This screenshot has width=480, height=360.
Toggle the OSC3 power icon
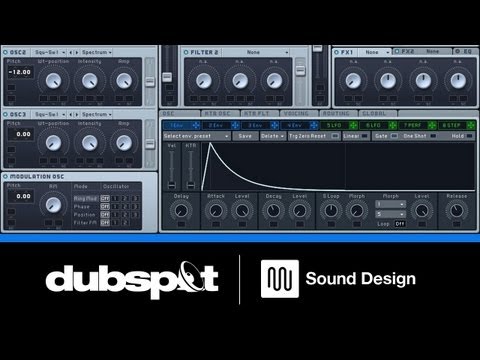[5, 114]
